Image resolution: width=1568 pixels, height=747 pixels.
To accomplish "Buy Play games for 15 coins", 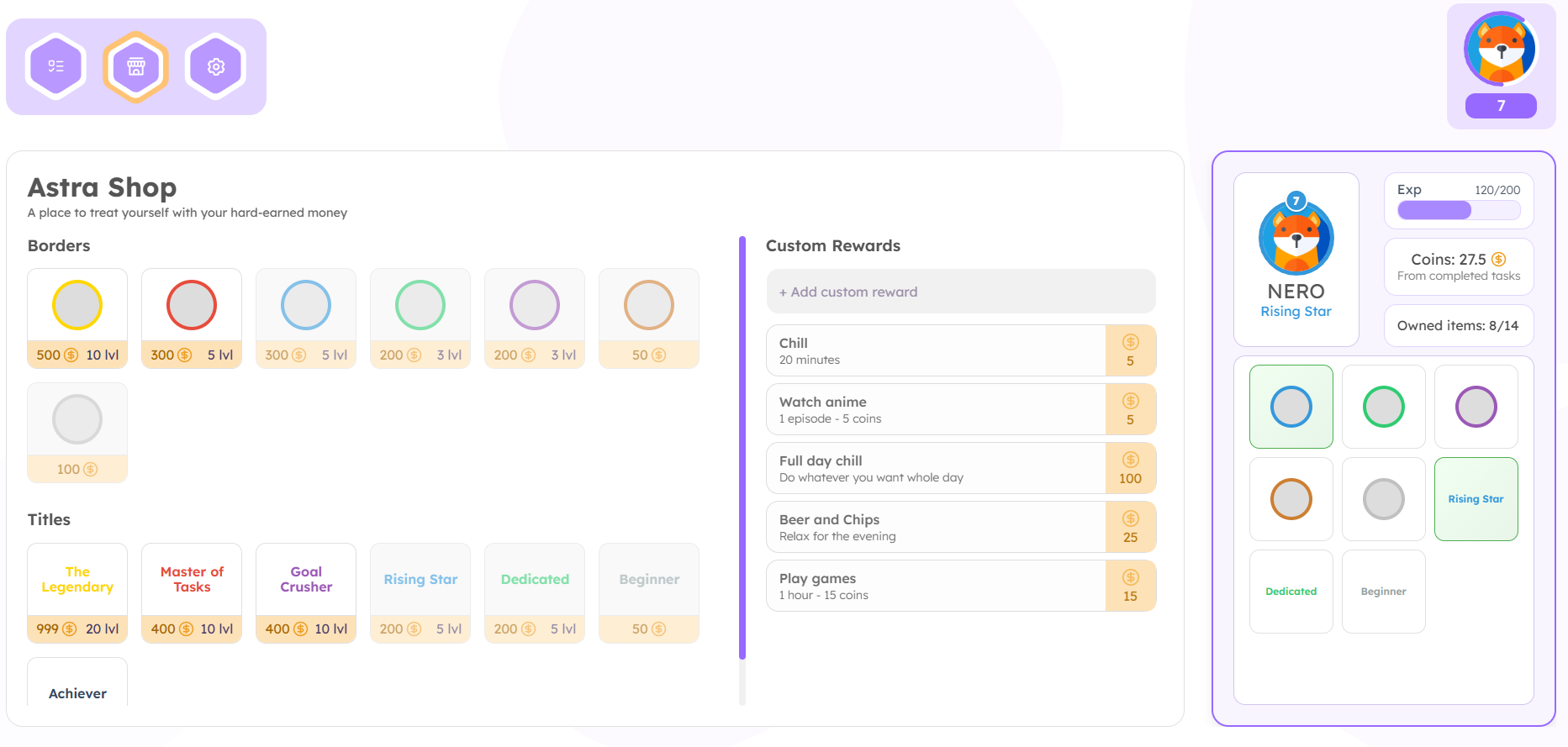I will 1131,586.
